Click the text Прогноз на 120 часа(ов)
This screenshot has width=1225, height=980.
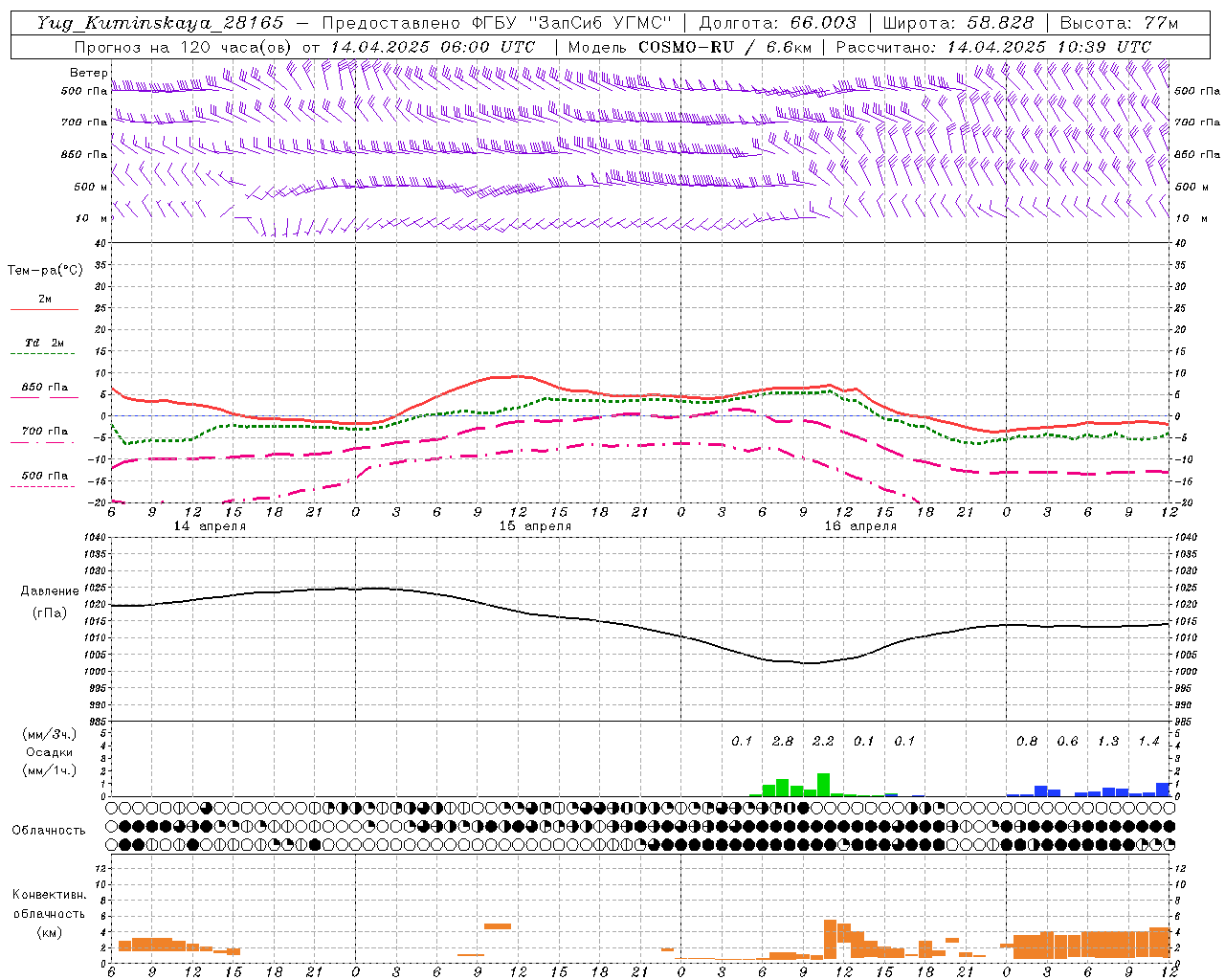184,47
